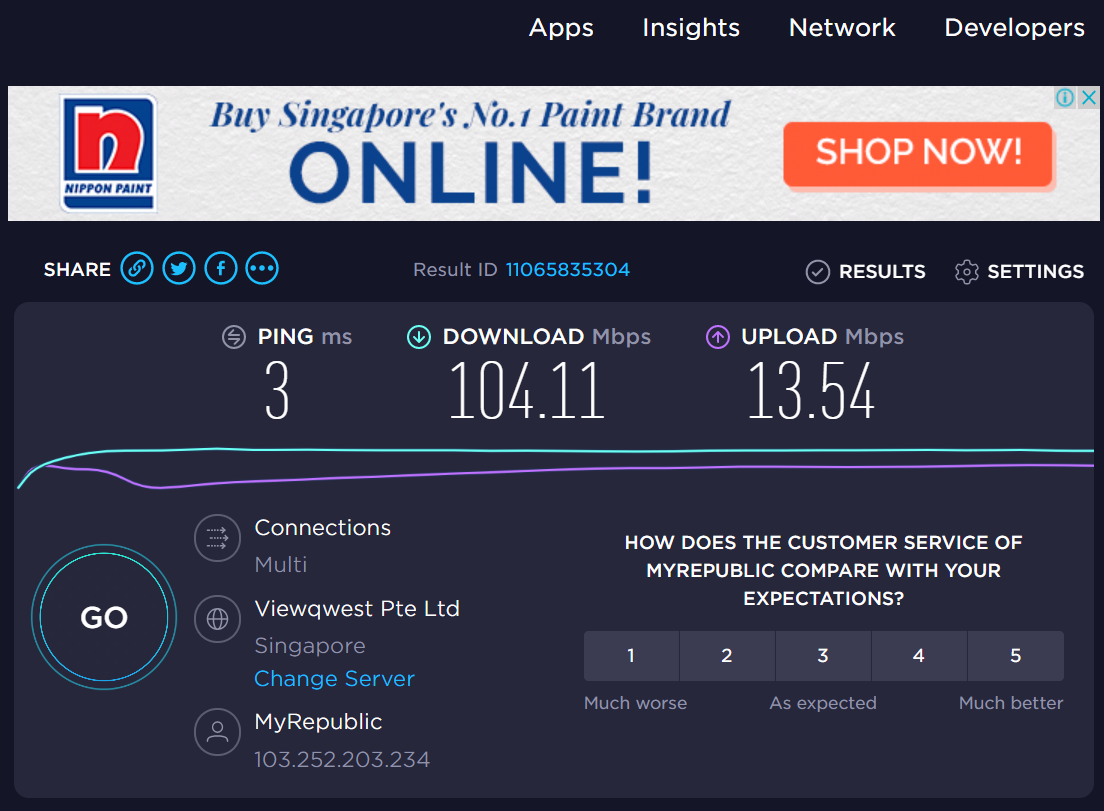Click the server globe icon
The height and width of the screenshot is (811, 1104).
(x=218, y=619)
